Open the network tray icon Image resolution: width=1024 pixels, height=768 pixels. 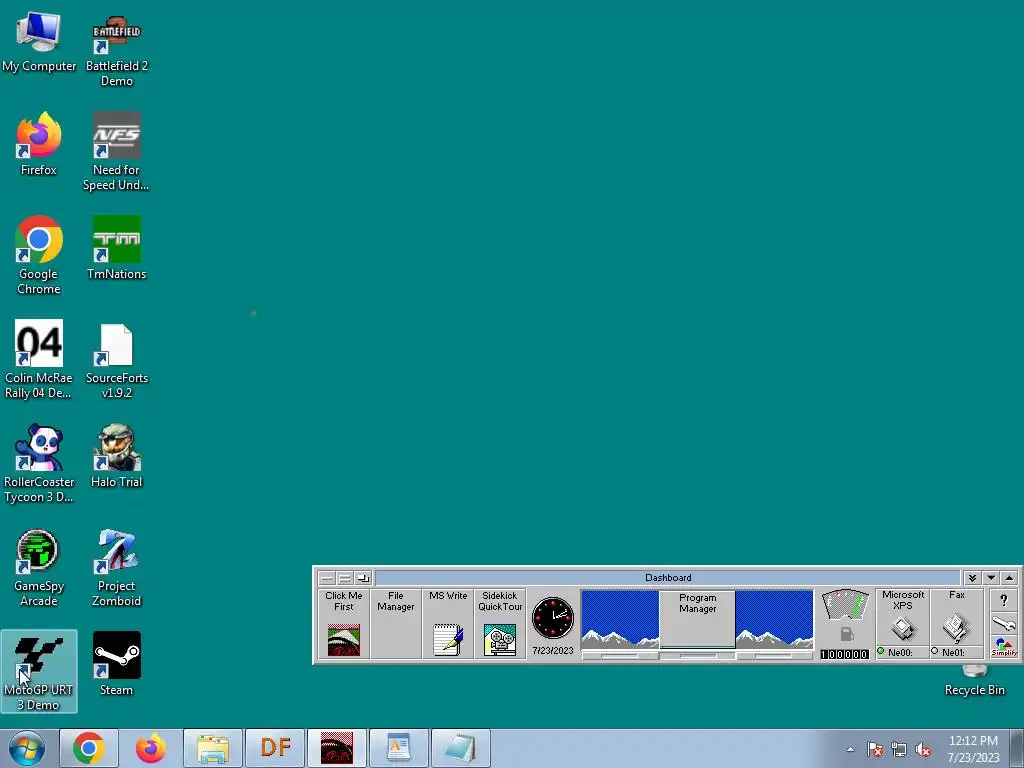tap(899, 749)
